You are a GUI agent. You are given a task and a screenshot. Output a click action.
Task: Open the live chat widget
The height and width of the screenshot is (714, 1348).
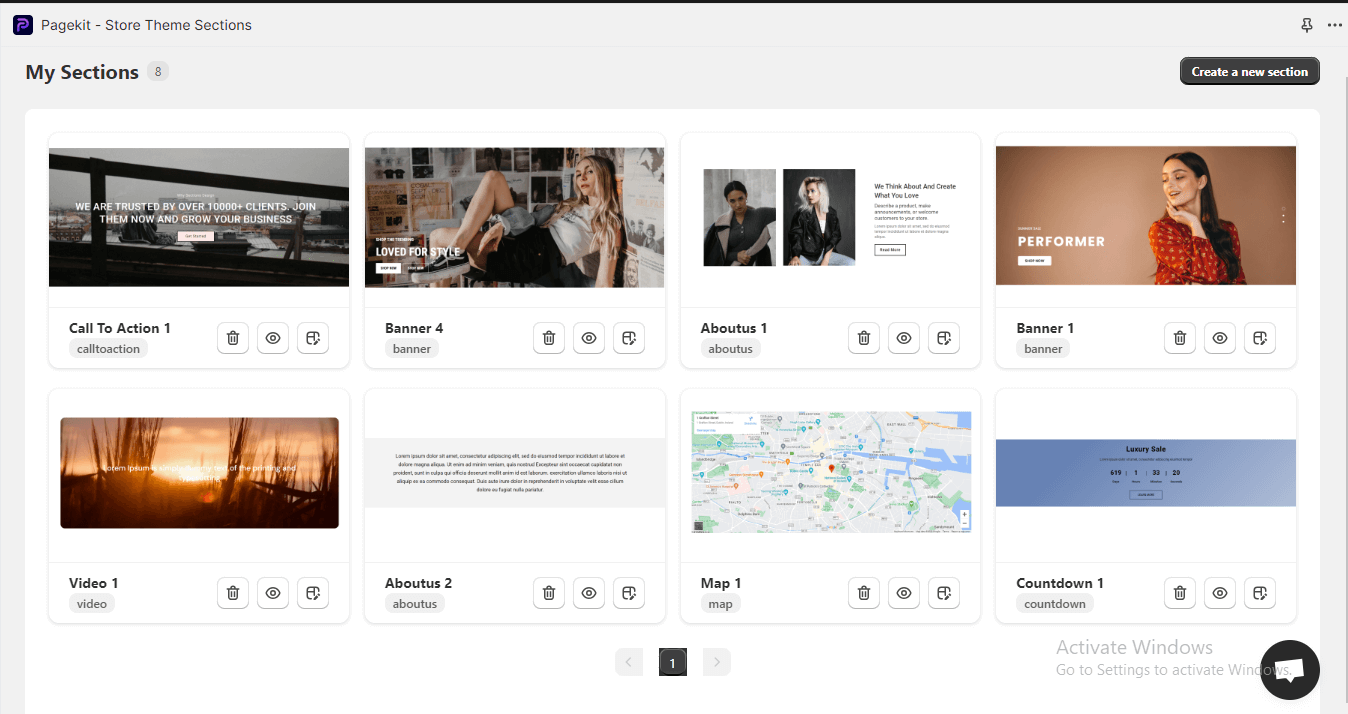tap(1289, 670)
